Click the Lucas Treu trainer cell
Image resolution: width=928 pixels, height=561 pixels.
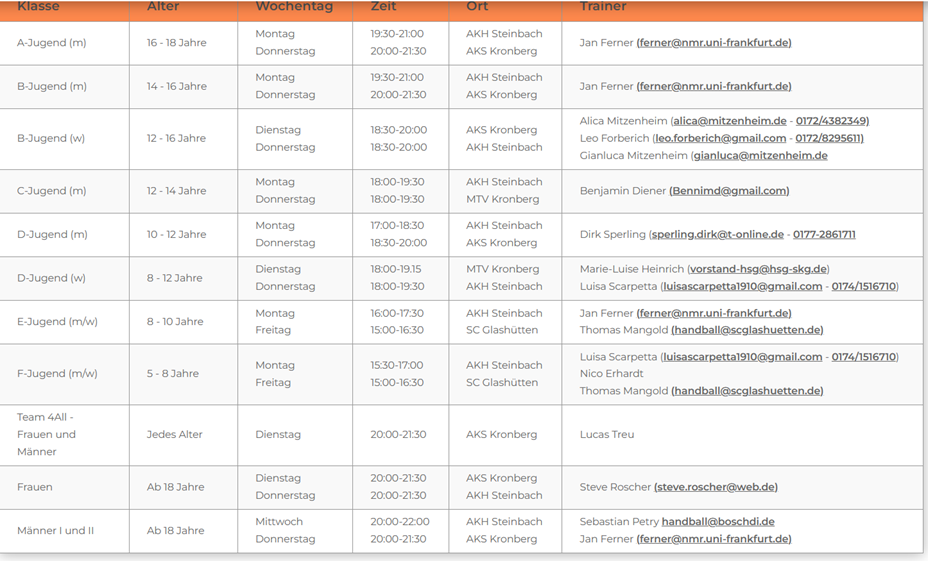click(x=606, y=435)
